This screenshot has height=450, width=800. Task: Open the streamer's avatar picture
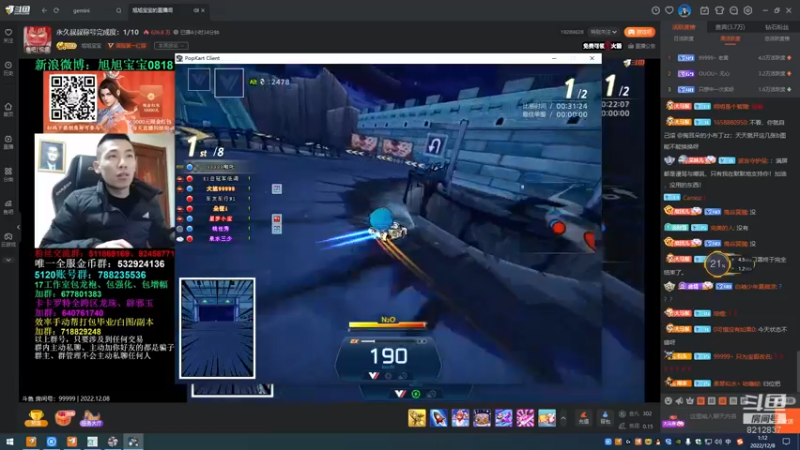(x=37, y=40)
